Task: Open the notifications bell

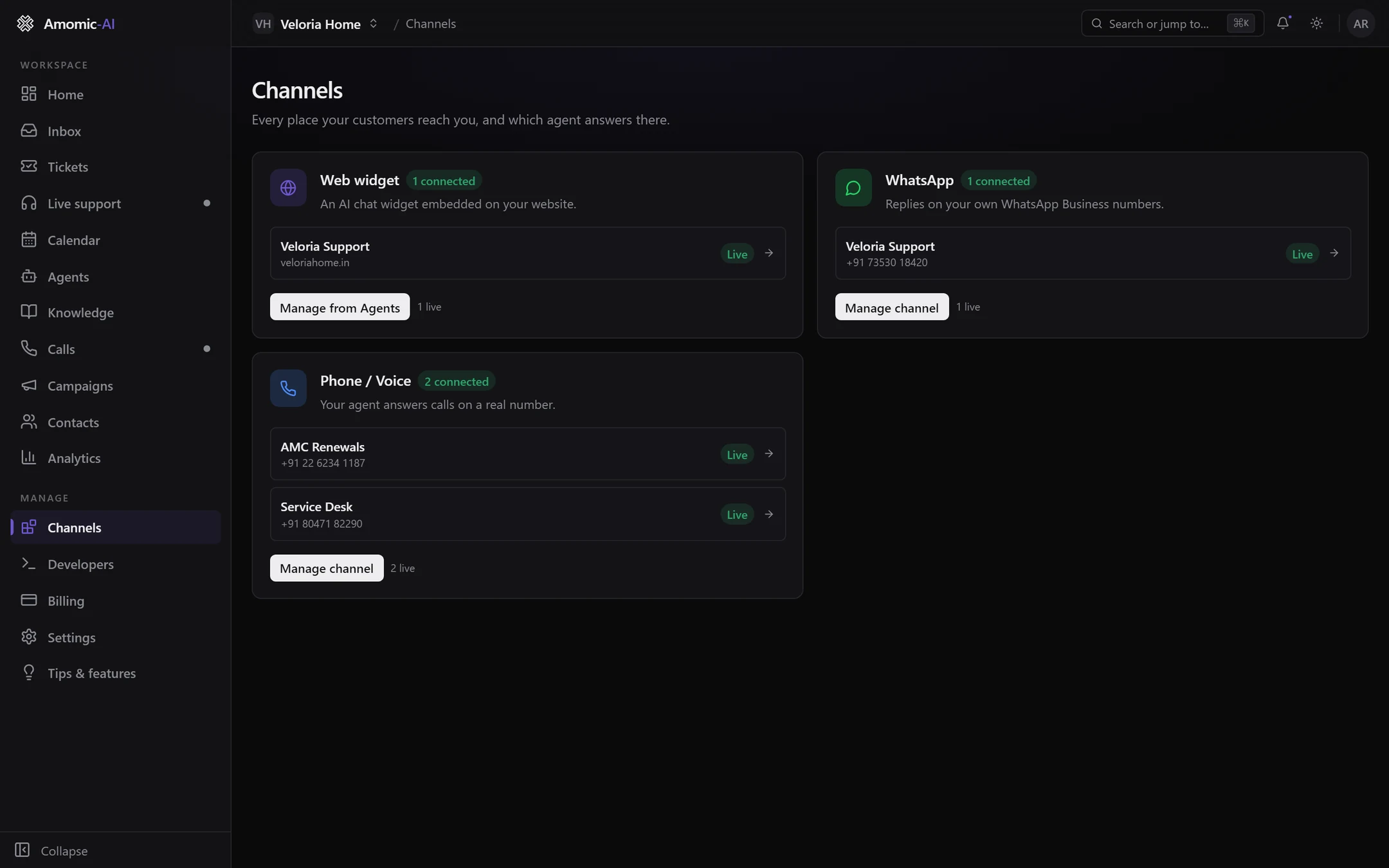Action: [x=1283, y=23]
